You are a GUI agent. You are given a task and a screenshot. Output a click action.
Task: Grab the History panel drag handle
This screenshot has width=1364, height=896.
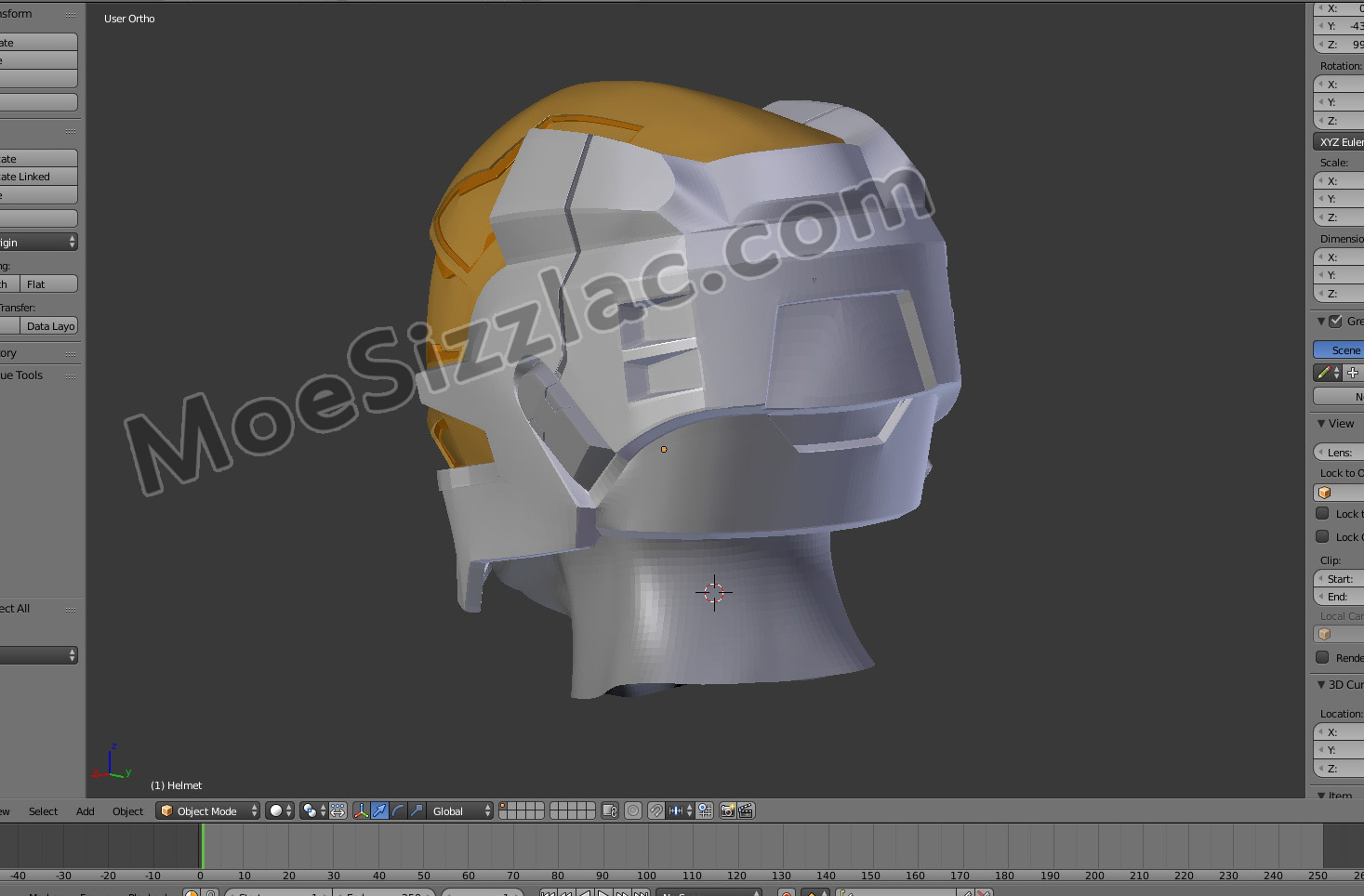tap(71, 354)
